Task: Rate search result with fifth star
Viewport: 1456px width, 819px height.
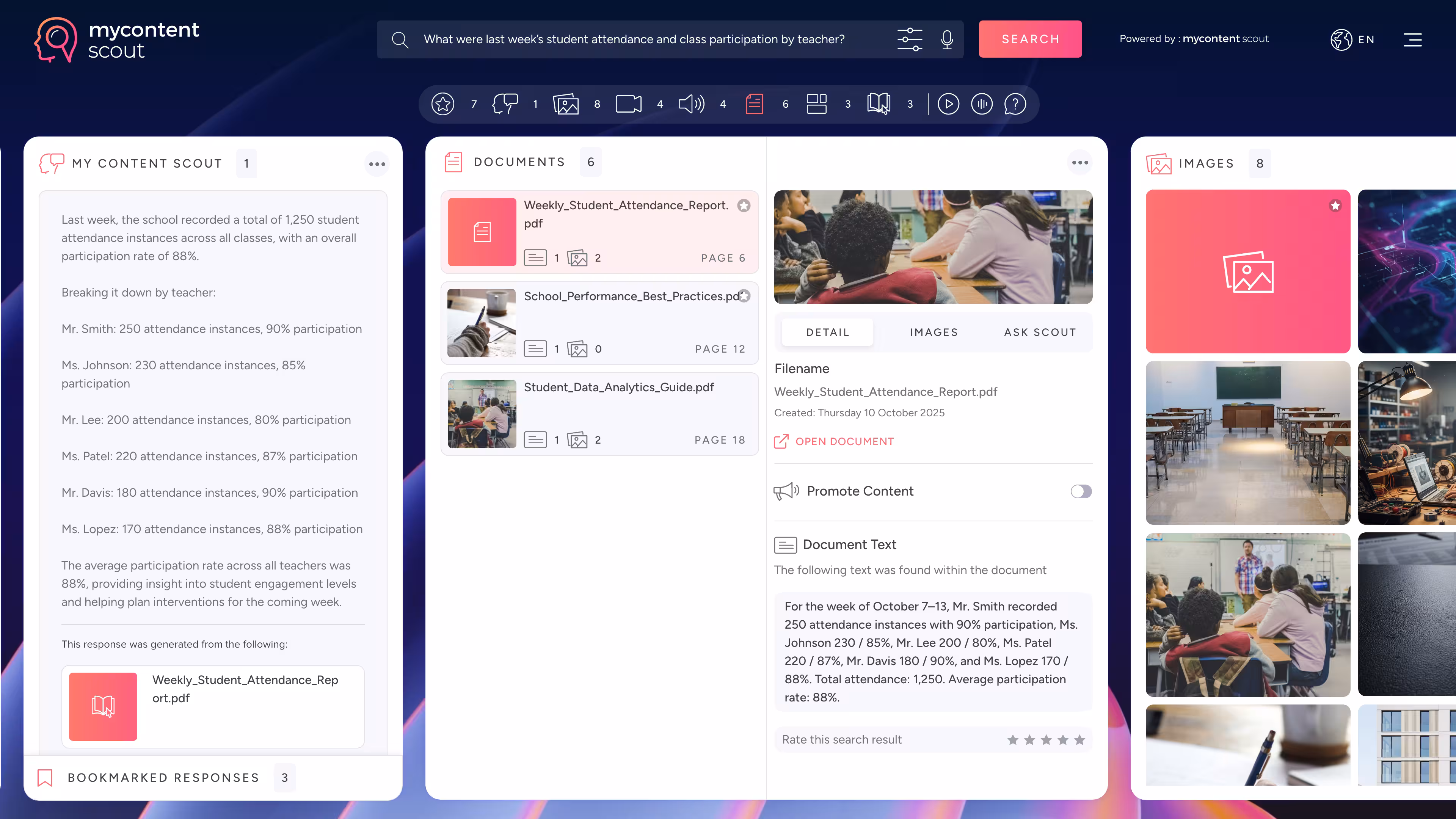Action: point(1079,740)
